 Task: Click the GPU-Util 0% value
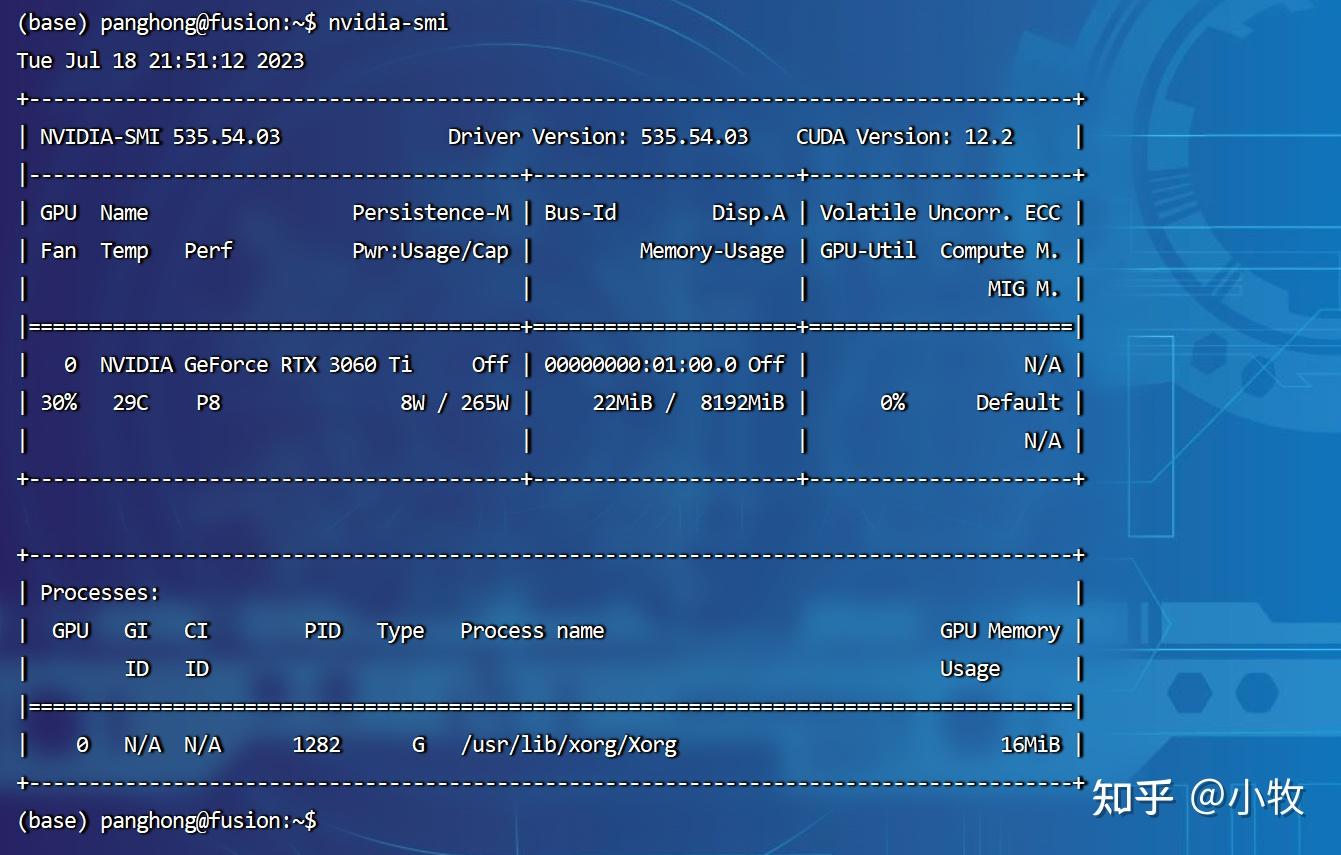(x=889, y=402)
